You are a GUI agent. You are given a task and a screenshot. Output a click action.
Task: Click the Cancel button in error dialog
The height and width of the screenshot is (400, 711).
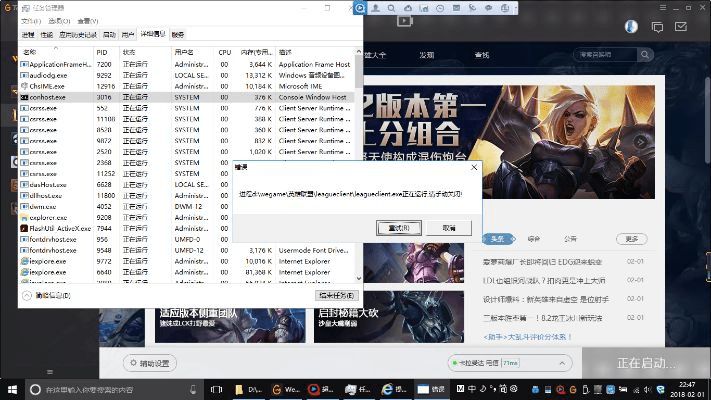tap(449, 228)
